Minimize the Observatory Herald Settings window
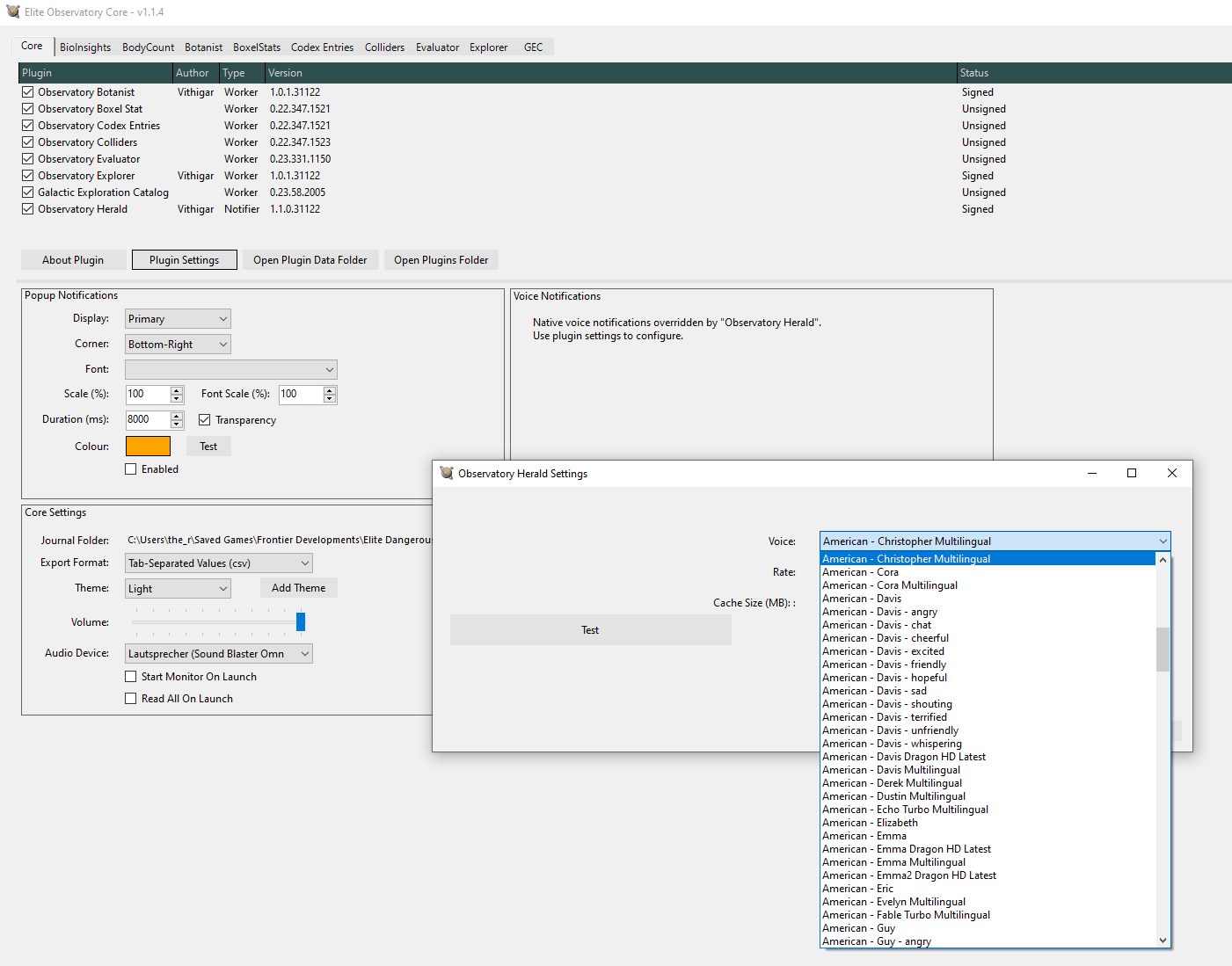Screen dimensions: 1232x966 1092,473
